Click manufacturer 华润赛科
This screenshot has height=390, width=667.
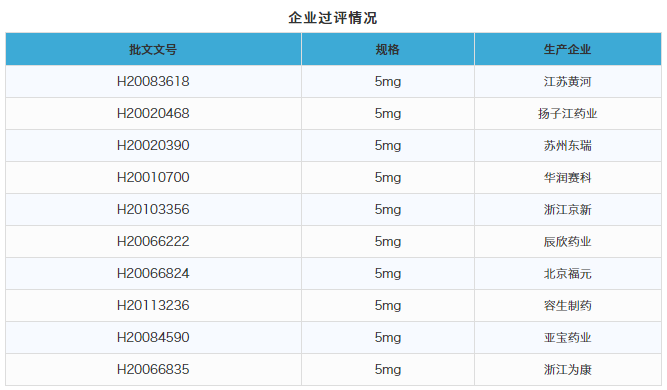tap(567, 178)
